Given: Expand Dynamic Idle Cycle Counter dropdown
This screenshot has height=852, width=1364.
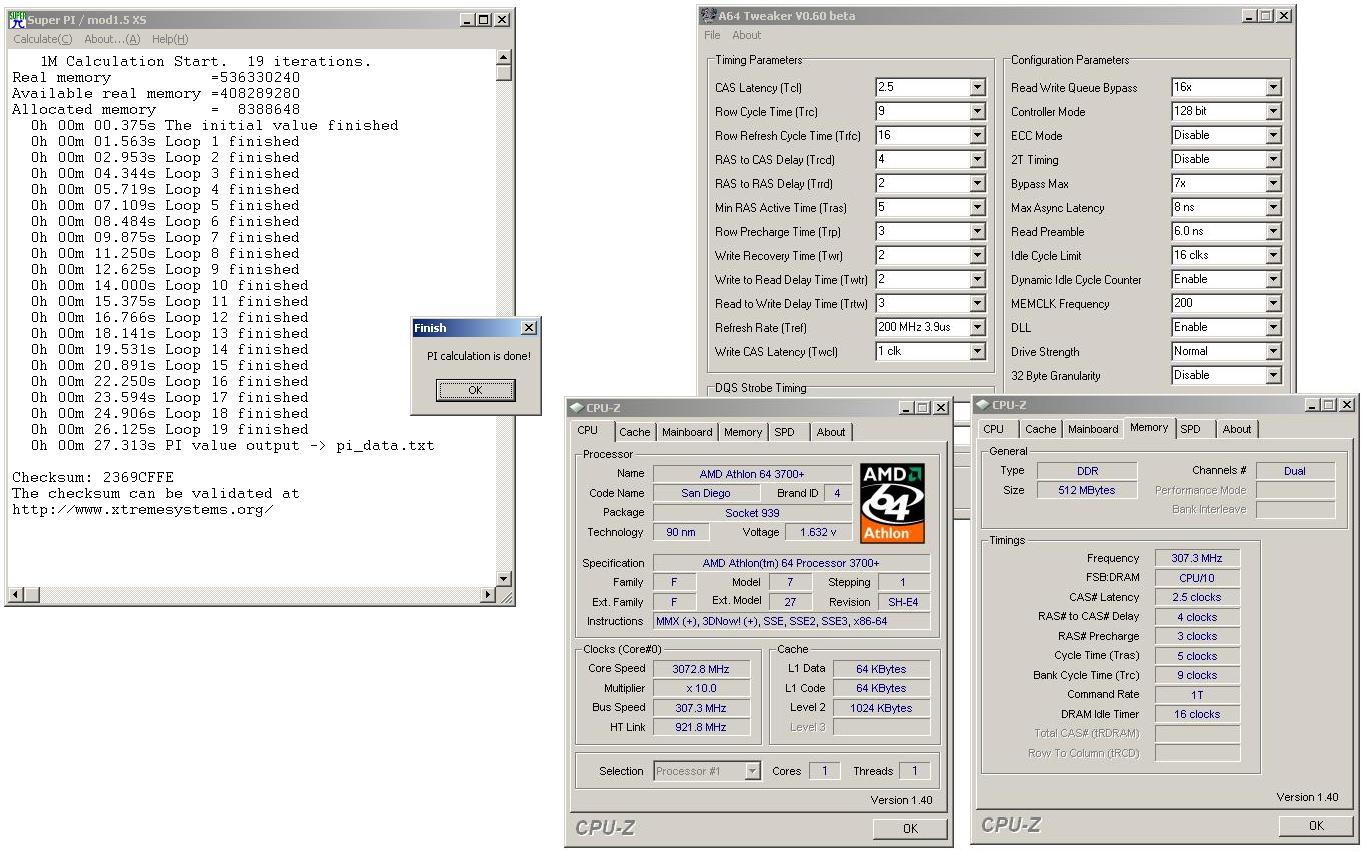Looking at the screenshot, I should (x=1273, y=280).
